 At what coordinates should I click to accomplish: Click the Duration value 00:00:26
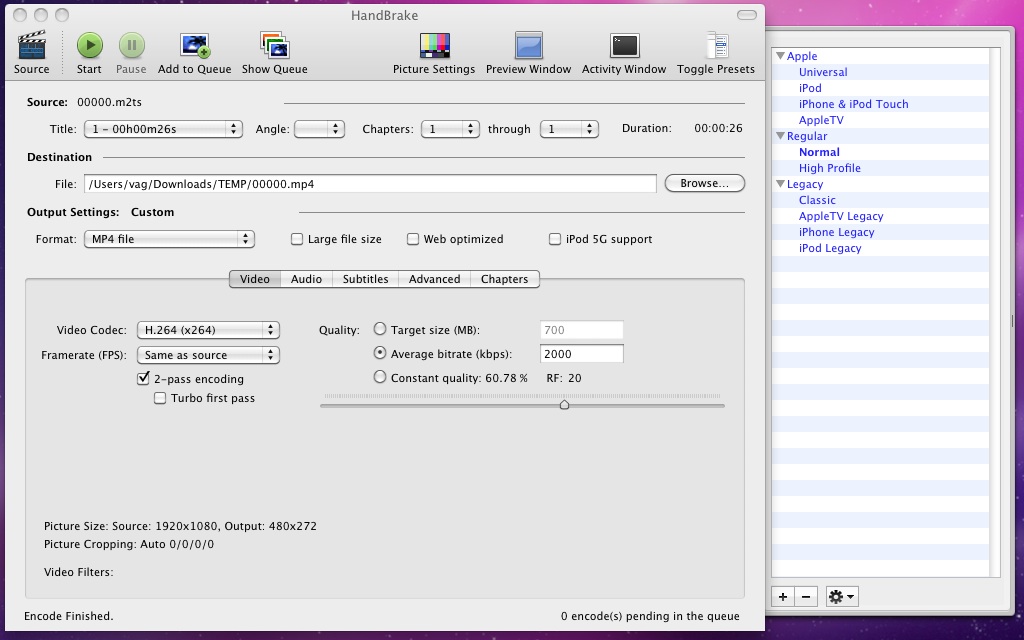coord(718,128)
